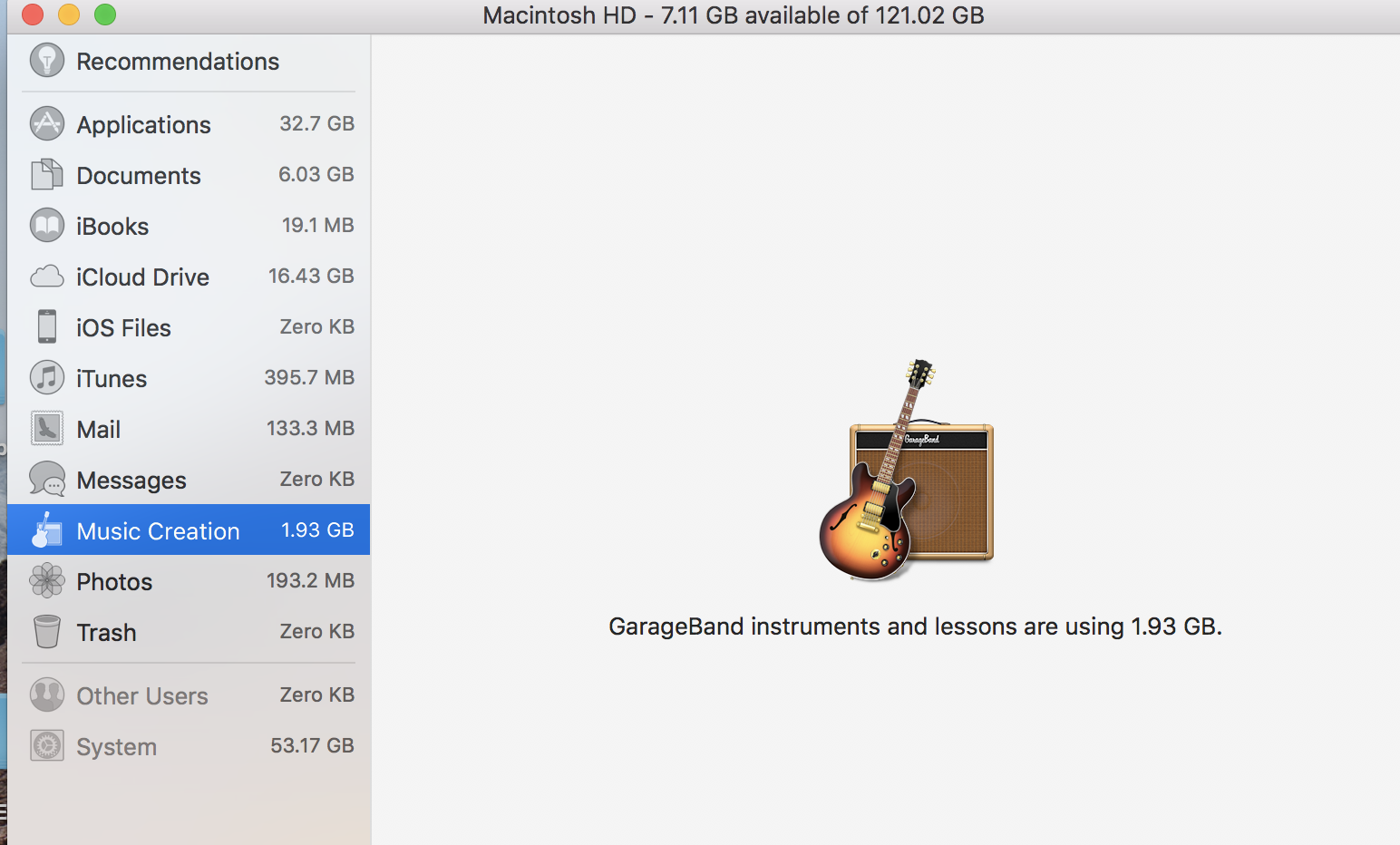Click the System sidebar entry
This screenshot has width=1400, height=845.
tap(189, 745)
